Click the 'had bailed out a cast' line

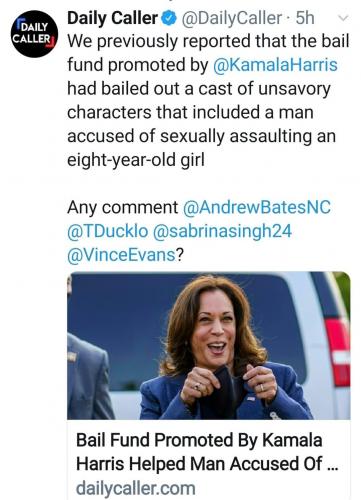199,89
